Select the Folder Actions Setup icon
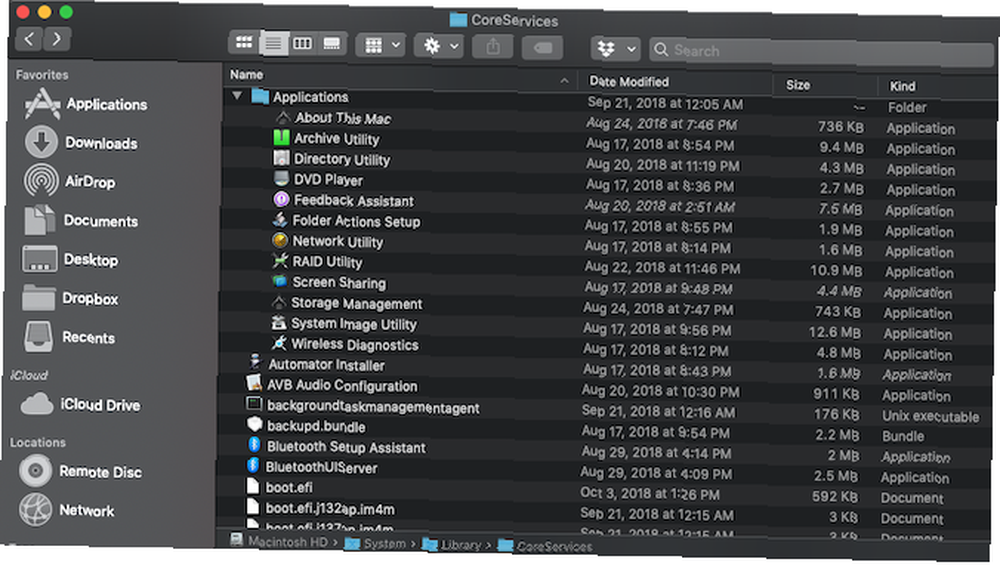Screen dimensions: 1000x565 point(280,220)
